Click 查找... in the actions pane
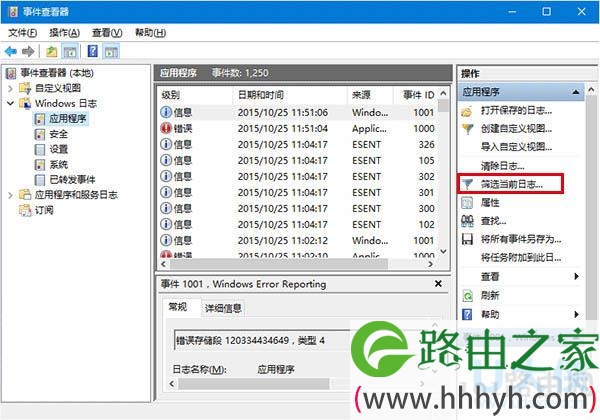Image resolution: width=600 pixels, height=420 pixels. click(493, 221)
